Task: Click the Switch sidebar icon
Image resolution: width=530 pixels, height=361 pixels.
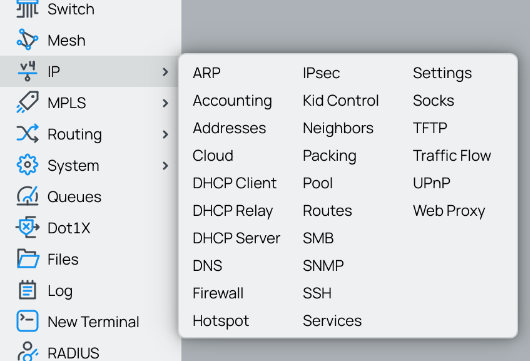Action: [x=27, y=9]
